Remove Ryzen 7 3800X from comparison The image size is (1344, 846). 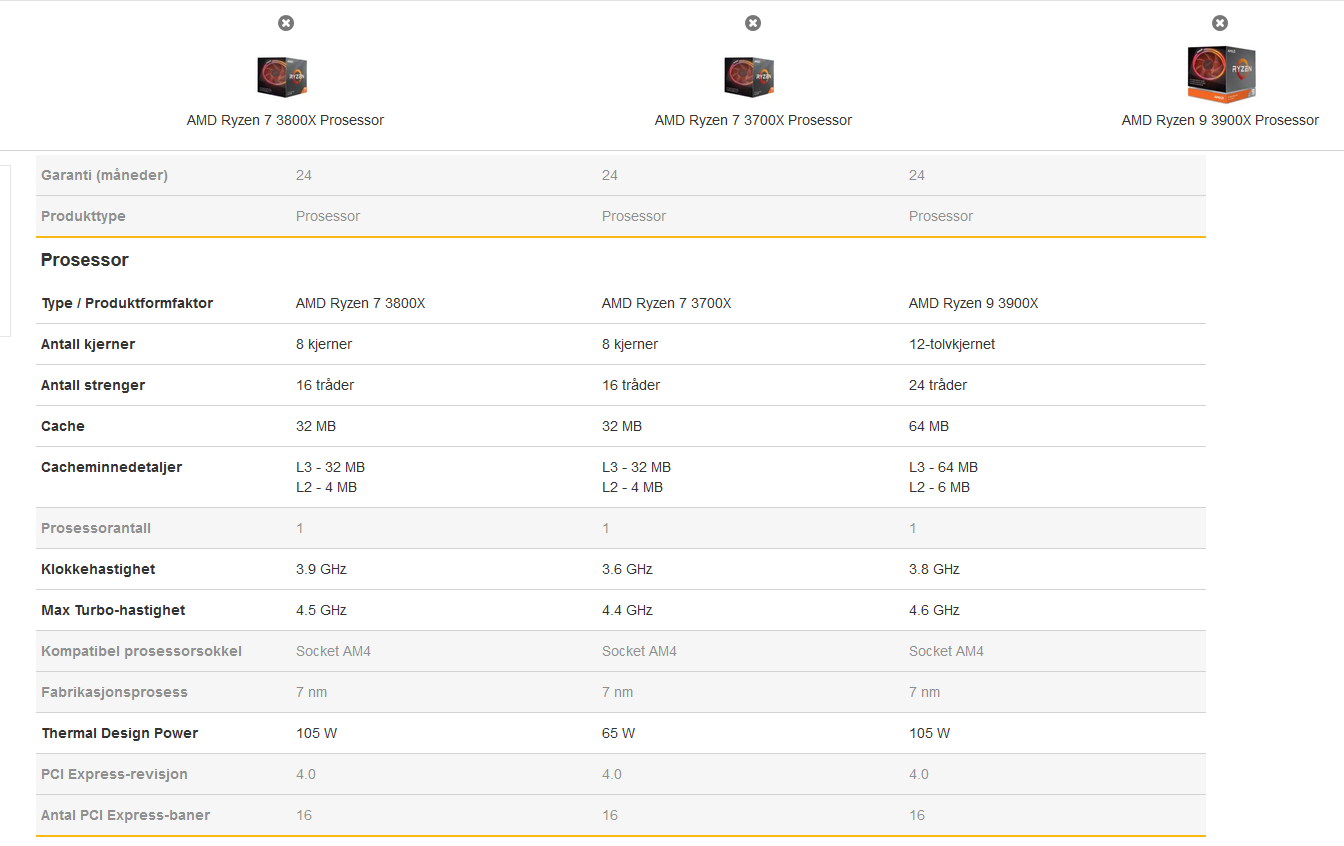(x=286, y=23)
